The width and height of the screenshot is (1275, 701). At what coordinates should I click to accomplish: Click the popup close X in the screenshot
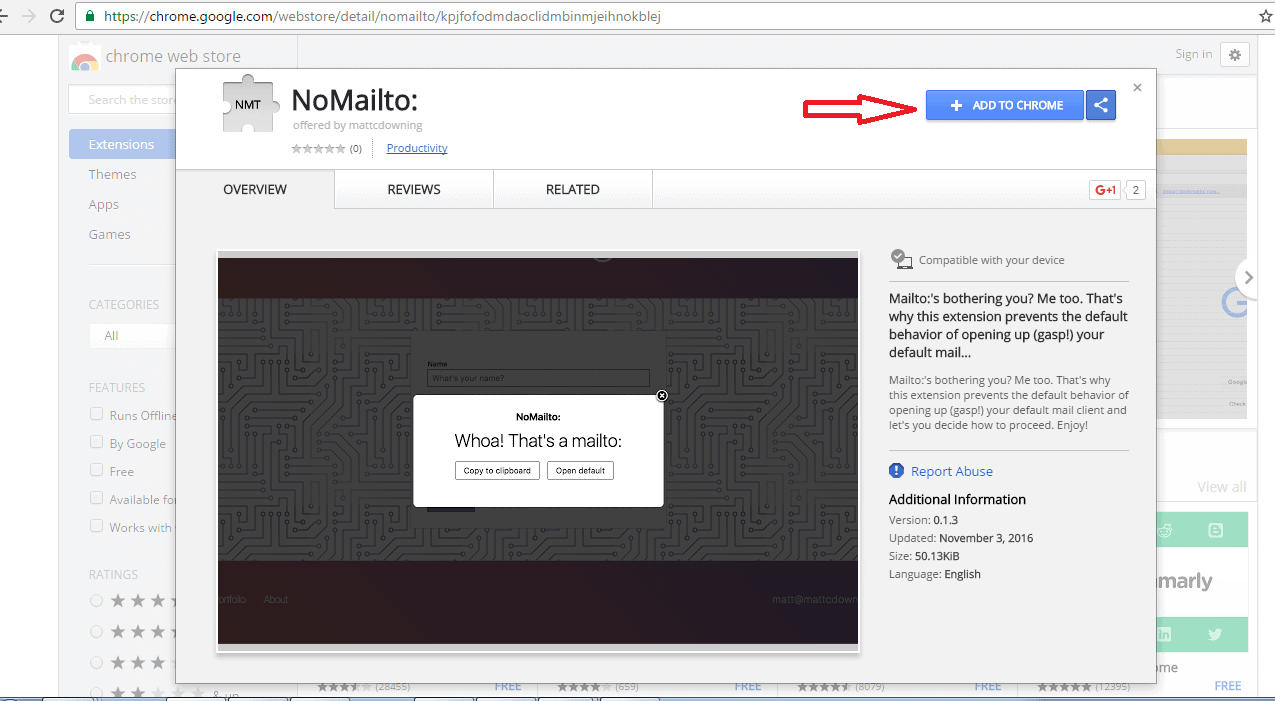(661, 396)
